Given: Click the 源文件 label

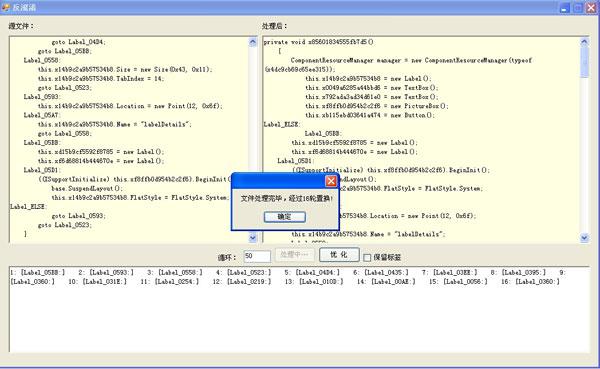Looking at the screenshot, I should pos(21,26).
